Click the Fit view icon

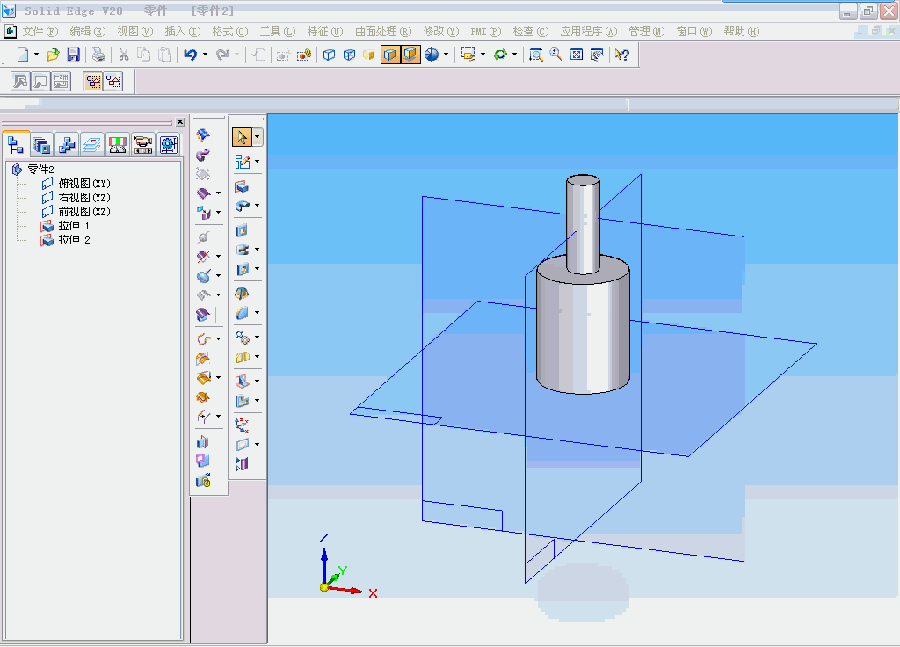pos(576,55)
